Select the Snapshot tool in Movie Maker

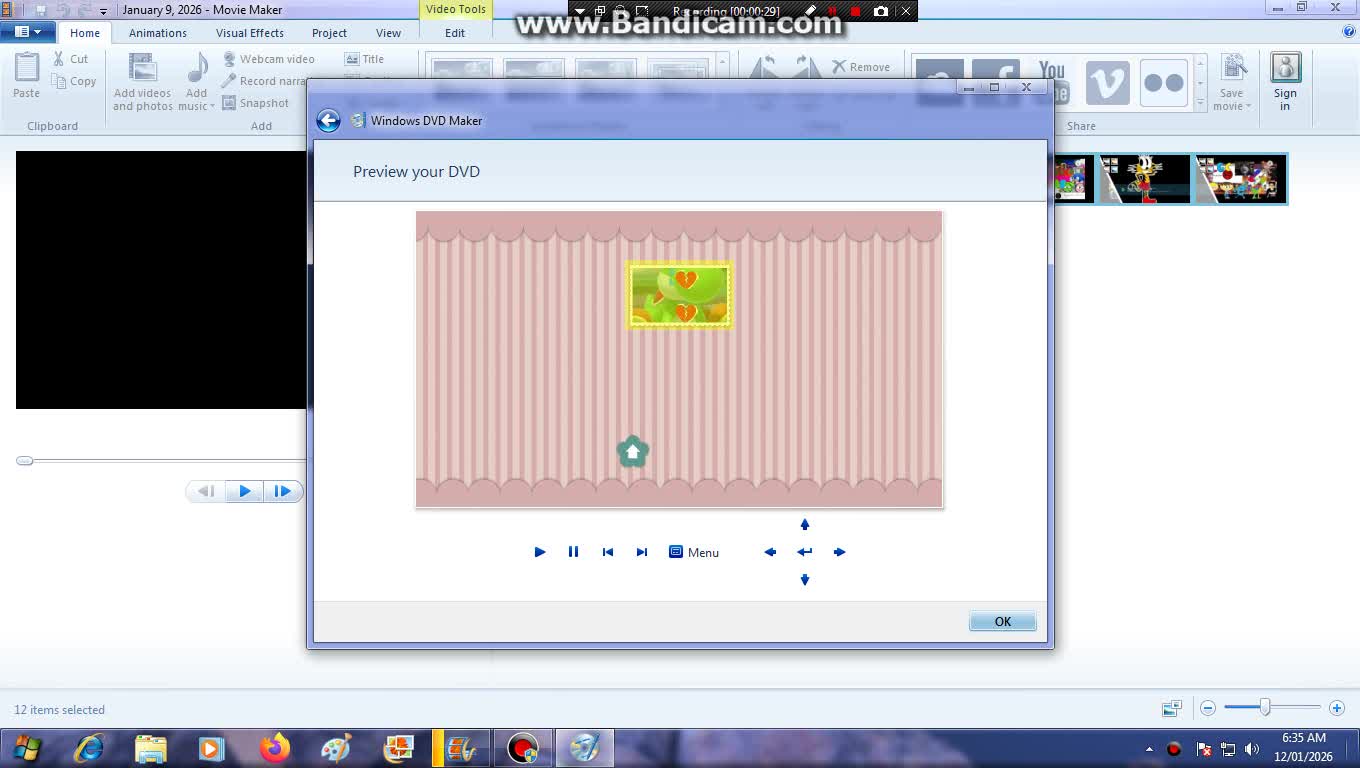[257, 103]
